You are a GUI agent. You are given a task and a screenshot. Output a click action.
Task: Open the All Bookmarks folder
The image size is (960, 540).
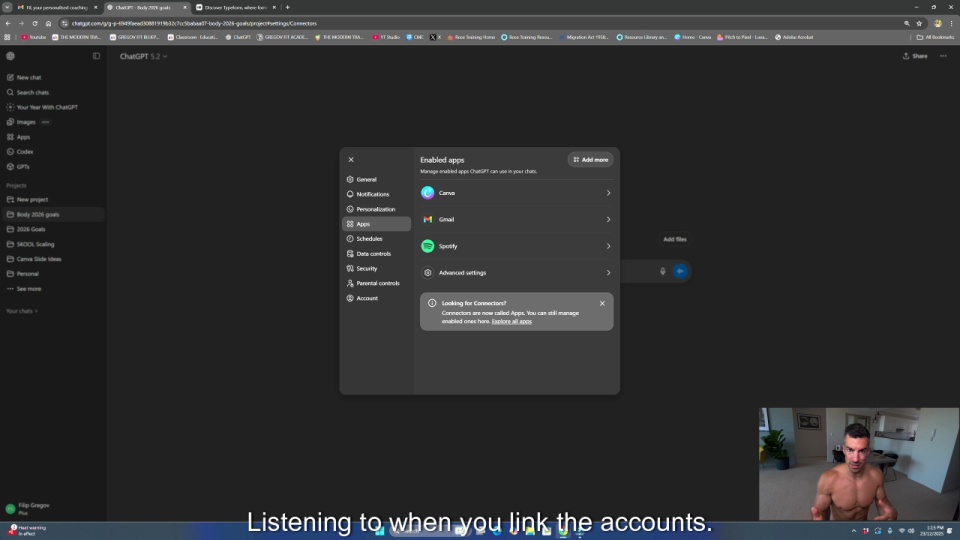[x=936, y=37]
